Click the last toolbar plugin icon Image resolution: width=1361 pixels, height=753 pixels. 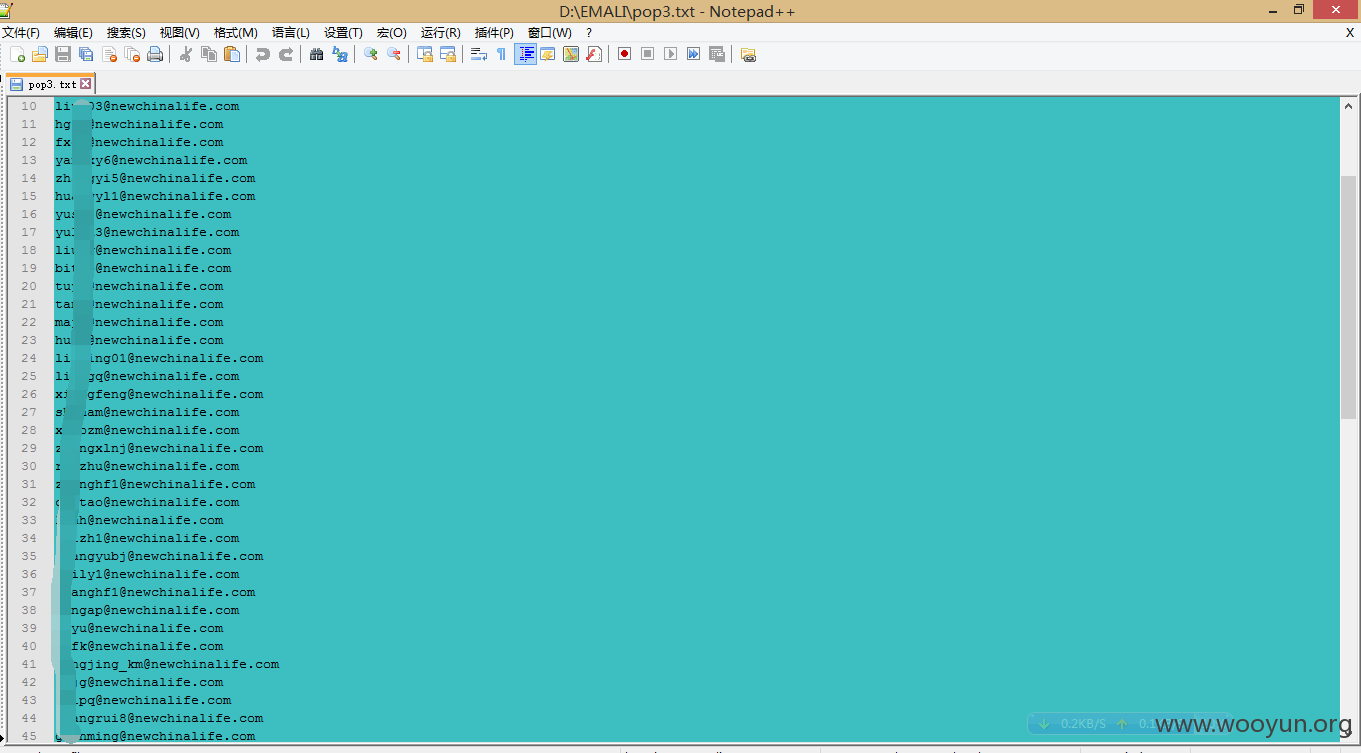[747, 54]
